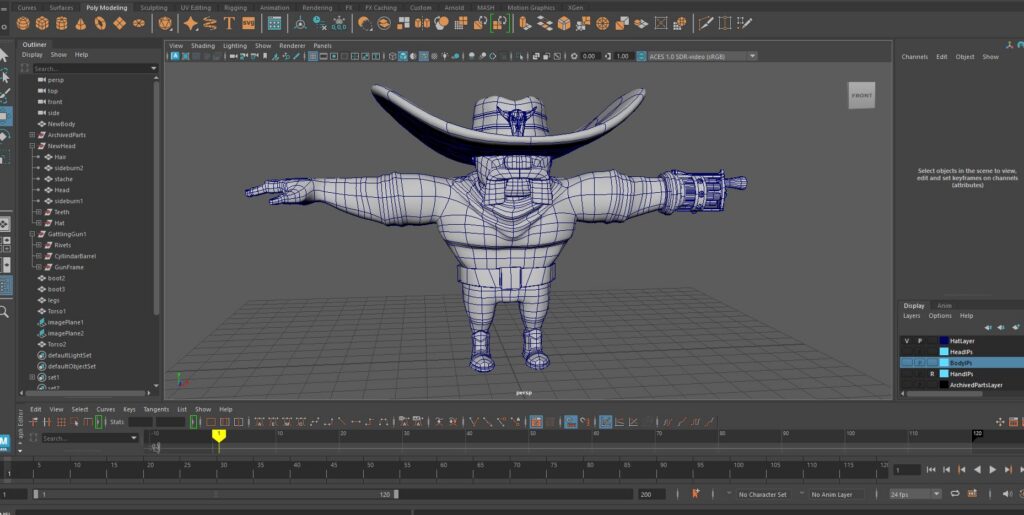Open the viewport Renderer menu
The height and width of the screenshot is (515, 1024).
click(x=292, y=46)
